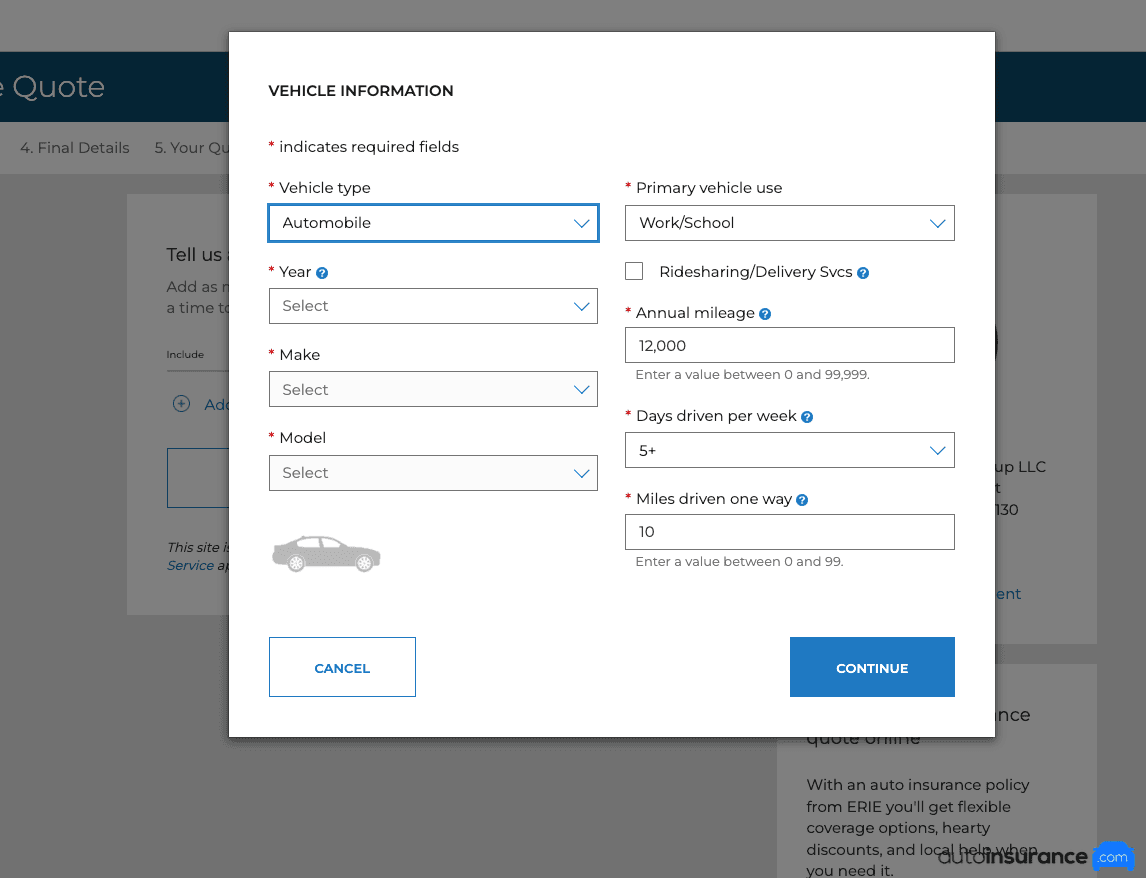This screenshot has width=1146, height=878.
Task: Open the Vehicle type dropdown
Action: click(x=433, y=223)
